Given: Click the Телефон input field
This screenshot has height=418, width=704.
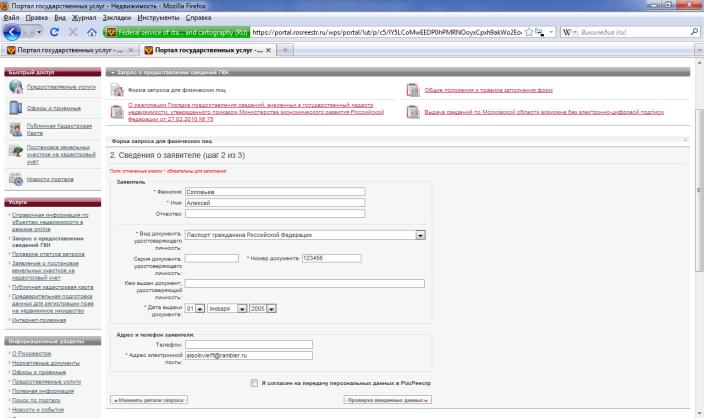Looking at the screenshot, I should tap(249, 344).
